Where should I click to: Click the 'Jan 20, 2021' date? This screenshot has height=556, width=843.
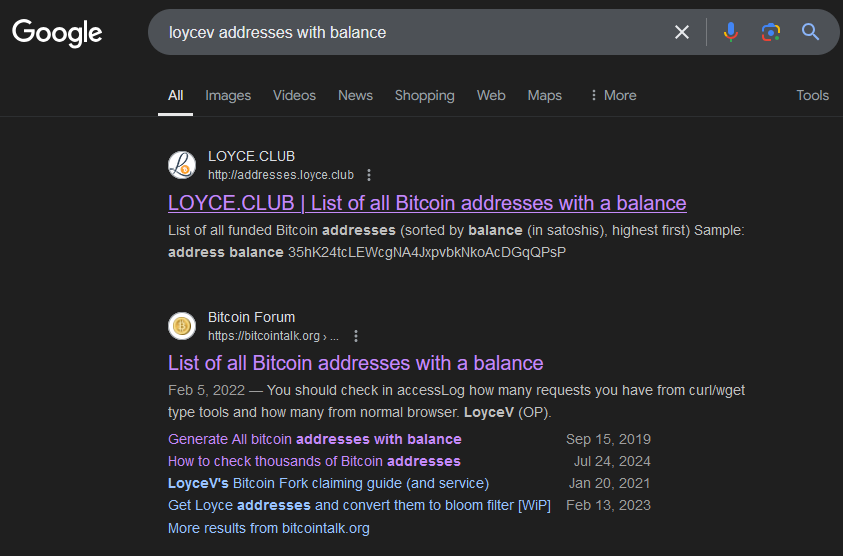[x=609, y=483]
